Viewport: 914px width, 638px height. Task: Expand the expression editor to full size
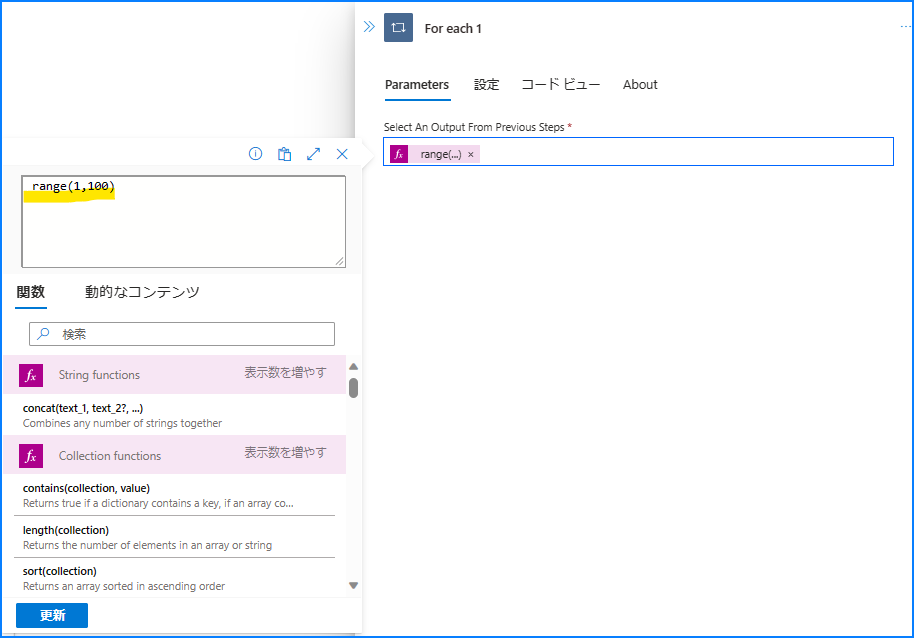pos(314,154)
